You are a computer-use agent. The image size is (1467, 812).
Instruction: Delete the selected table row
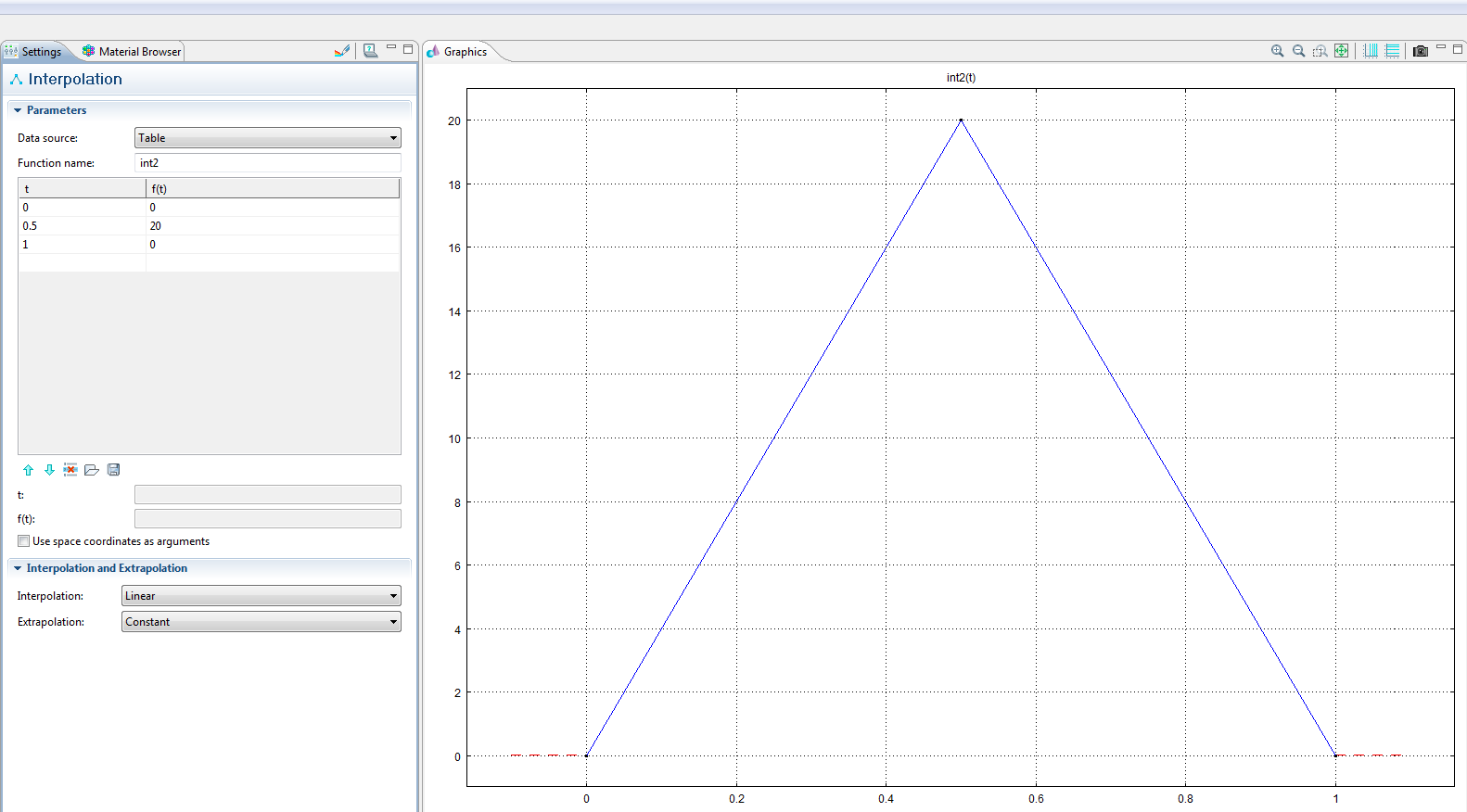click(70, 470)
